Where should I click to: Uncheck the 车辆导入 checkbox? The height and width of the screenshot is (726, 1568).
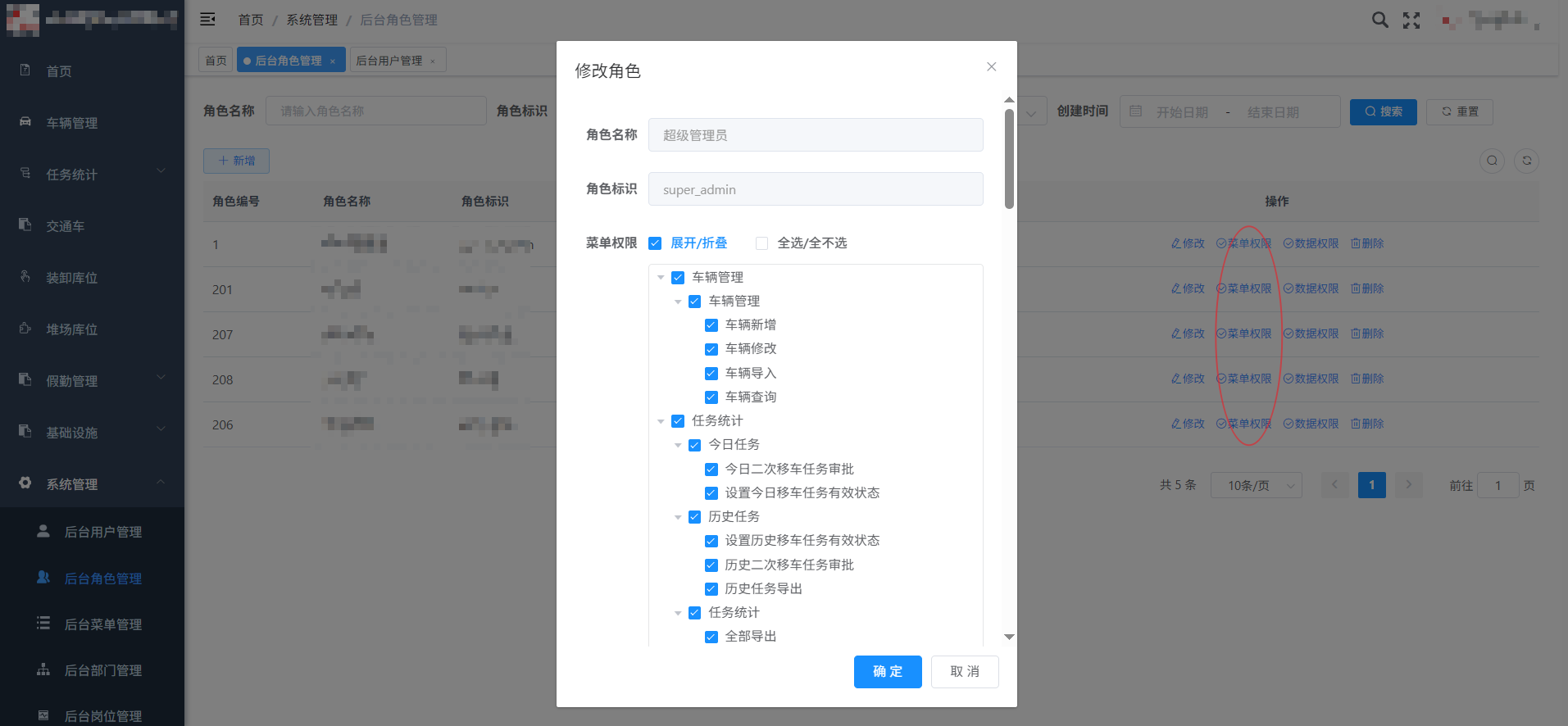pyautogui.click(x=711, y=374)
